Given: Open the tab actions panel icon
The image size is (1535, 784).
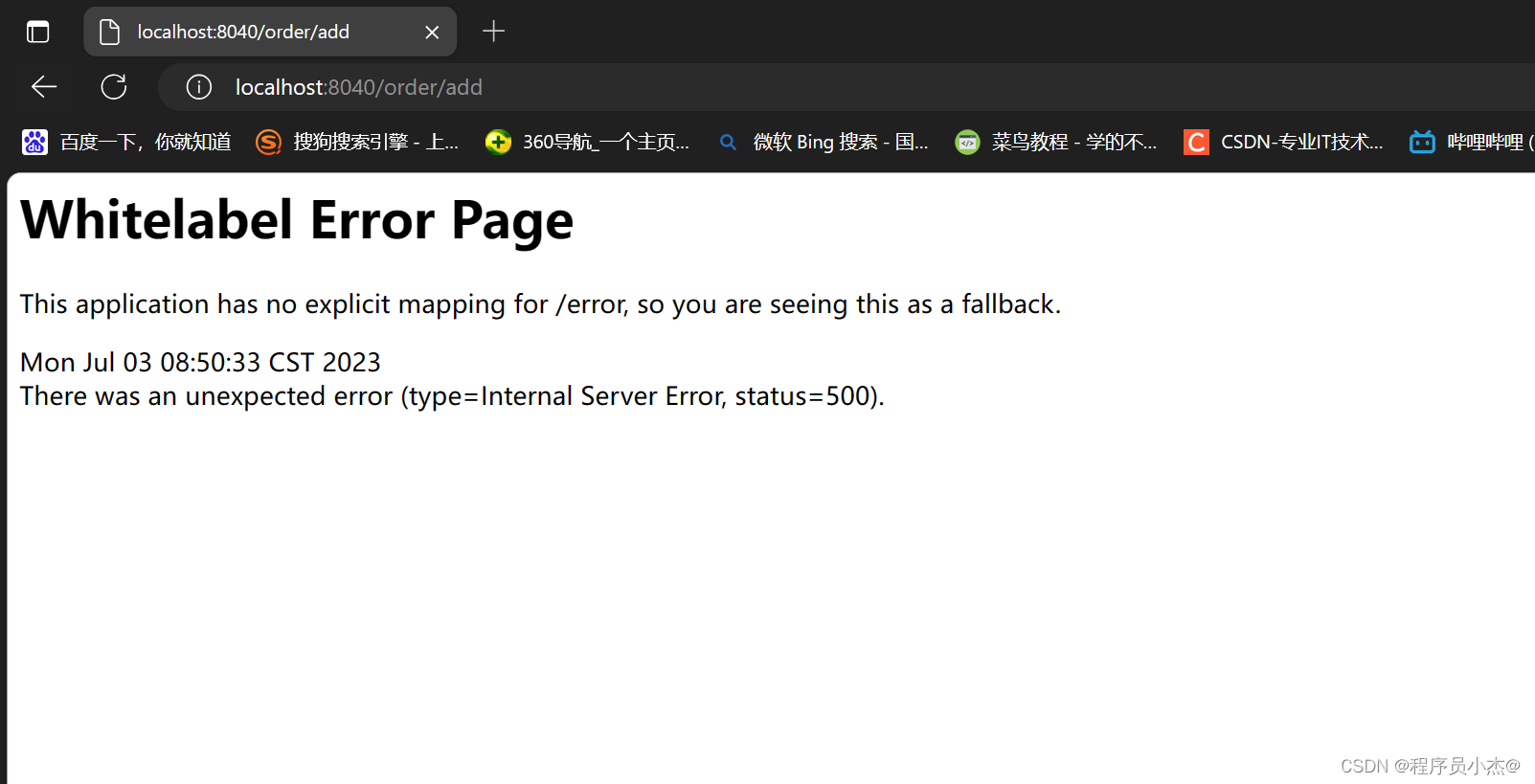Looking at the screenshot, I should [37, 32].
